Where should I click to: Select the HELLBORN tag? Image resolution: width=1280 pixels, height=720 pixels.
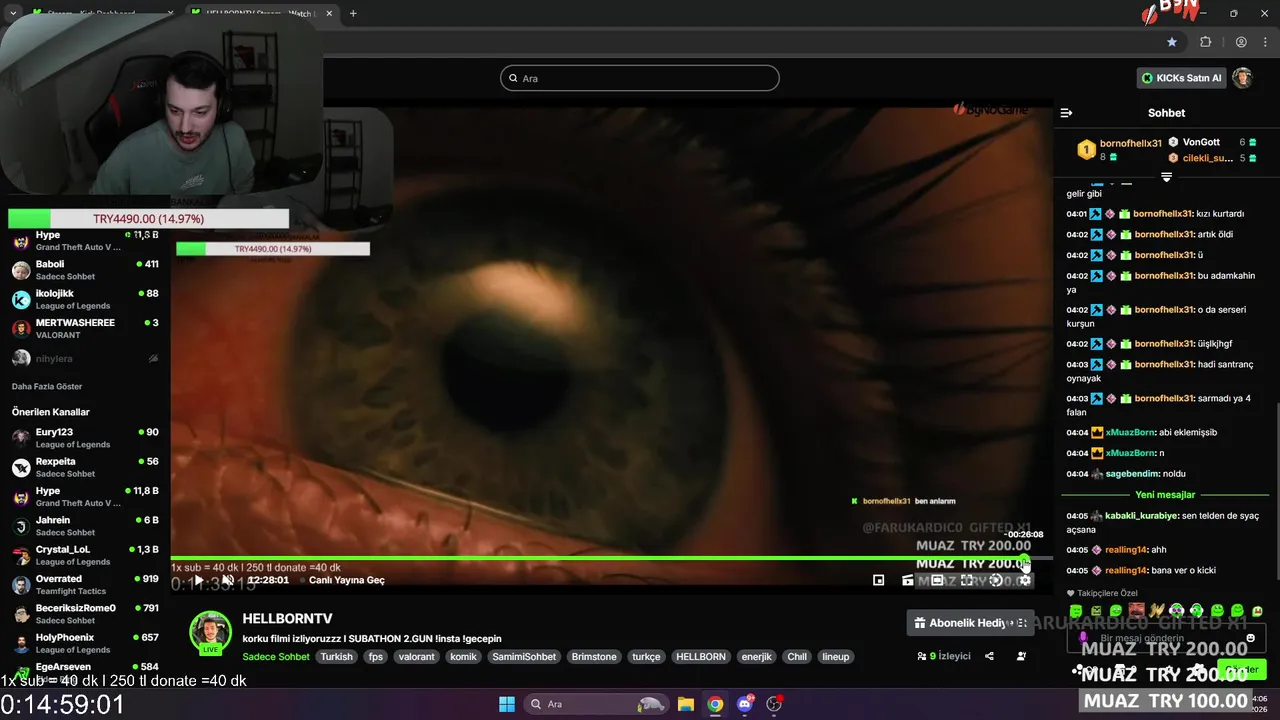[x=700, y=657]
